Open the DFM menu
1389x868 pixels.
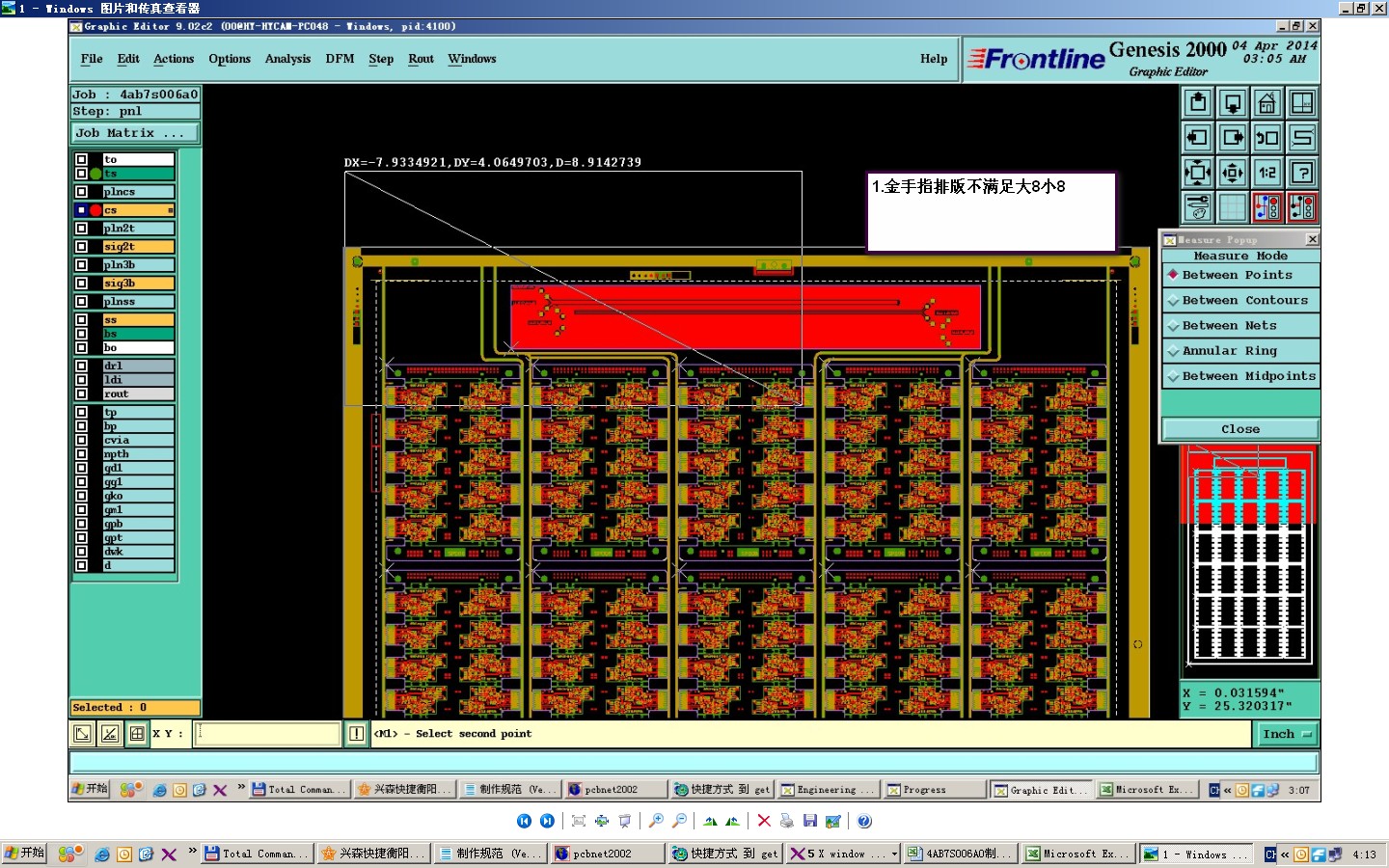(x=340, y=59)
